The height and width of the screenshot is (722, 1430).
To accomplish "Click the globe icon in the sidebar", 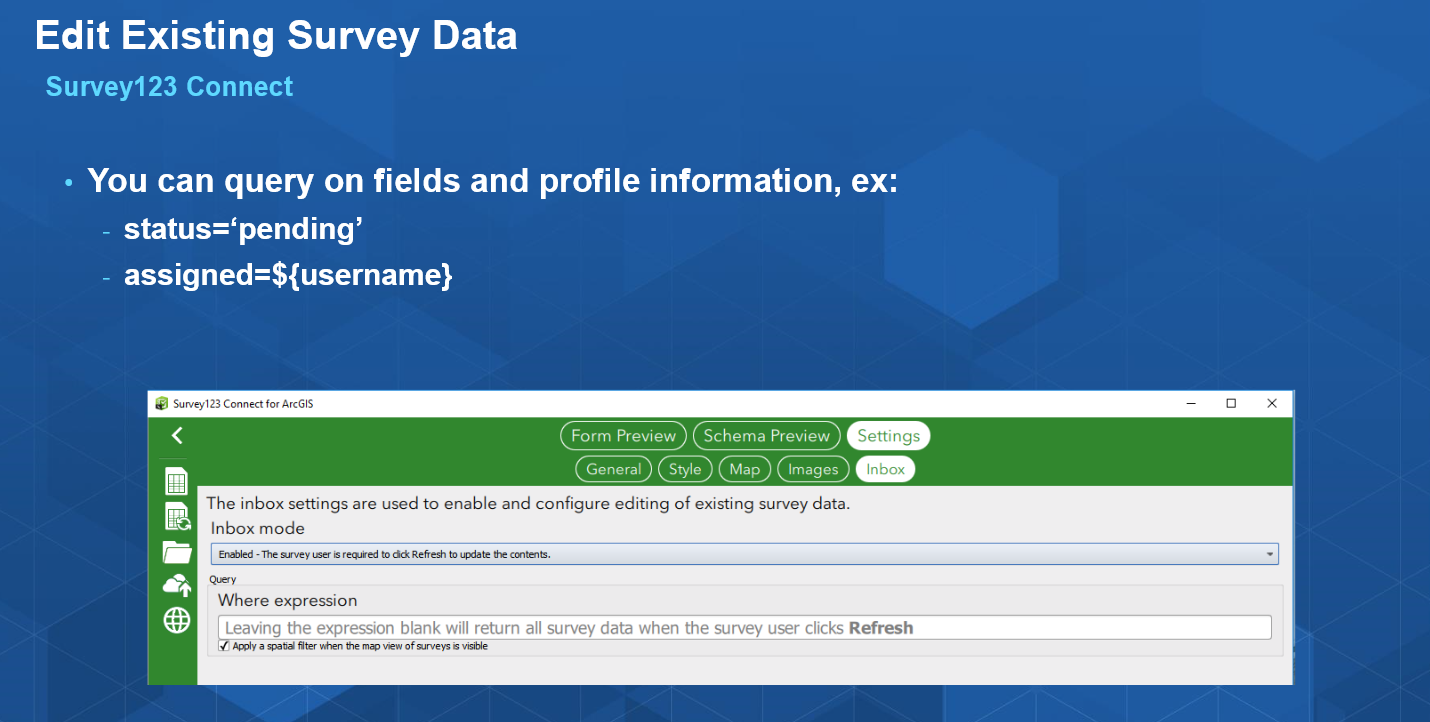I will tap(177, 621).
